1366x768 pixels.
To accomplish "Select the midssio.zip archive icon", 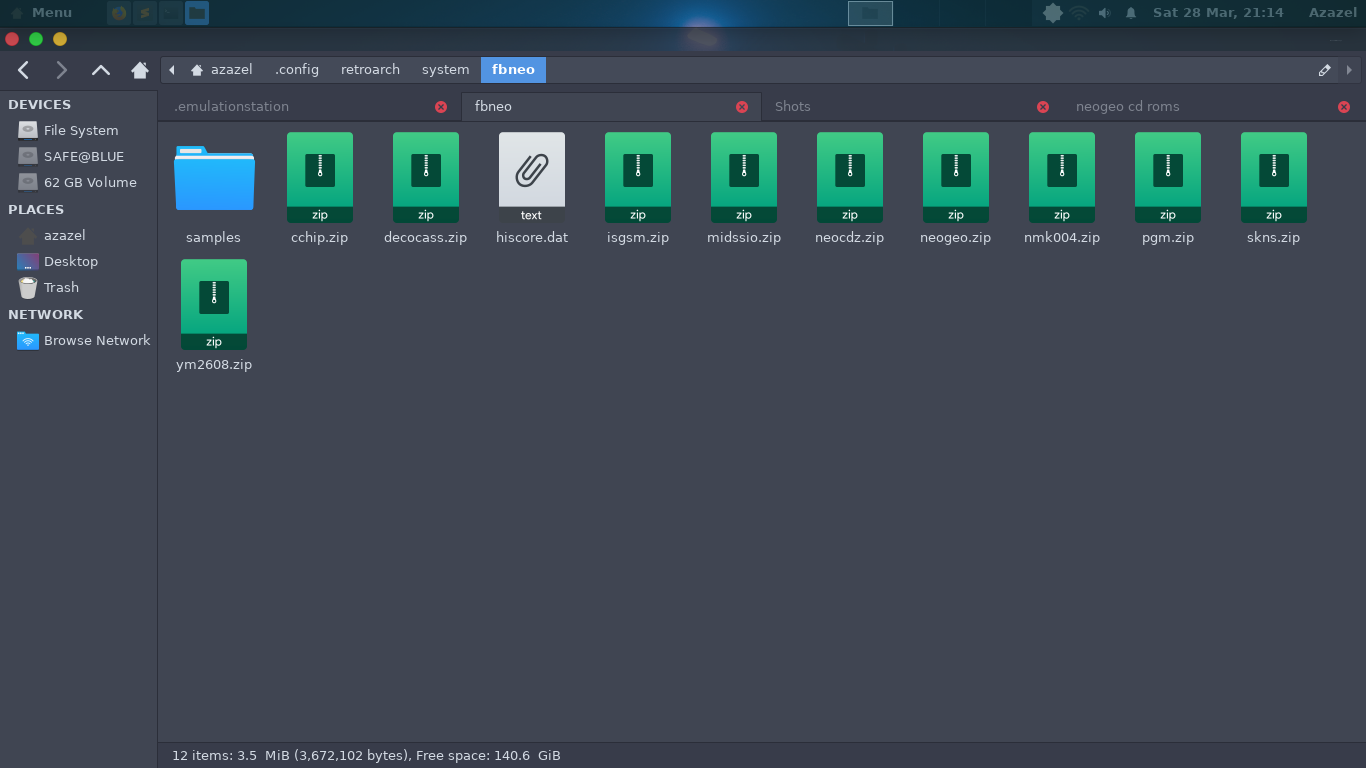I will [744, 177].
